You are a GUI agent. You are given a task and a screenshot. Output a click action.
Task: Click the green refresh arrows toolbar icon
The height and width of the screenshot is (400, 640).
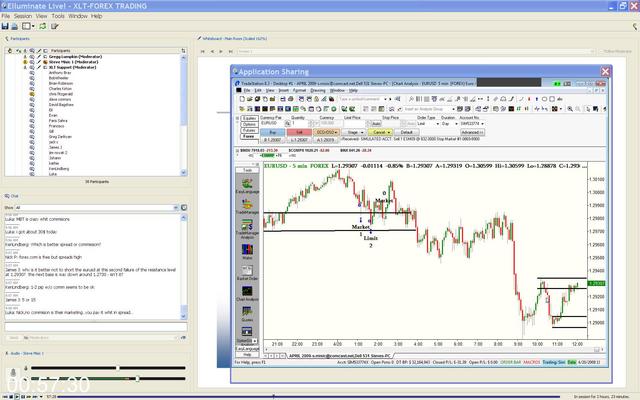42,26
